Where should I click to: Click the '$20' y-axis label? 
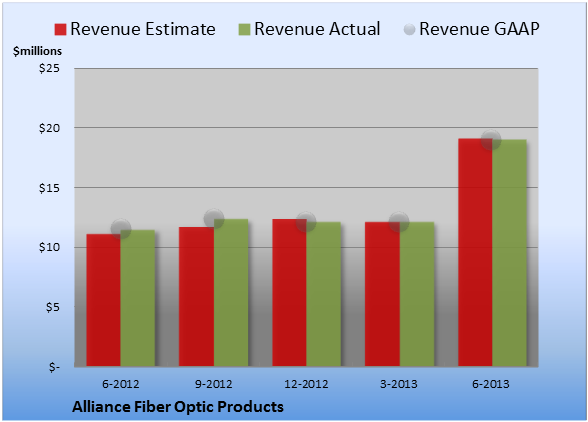point(49,128)
